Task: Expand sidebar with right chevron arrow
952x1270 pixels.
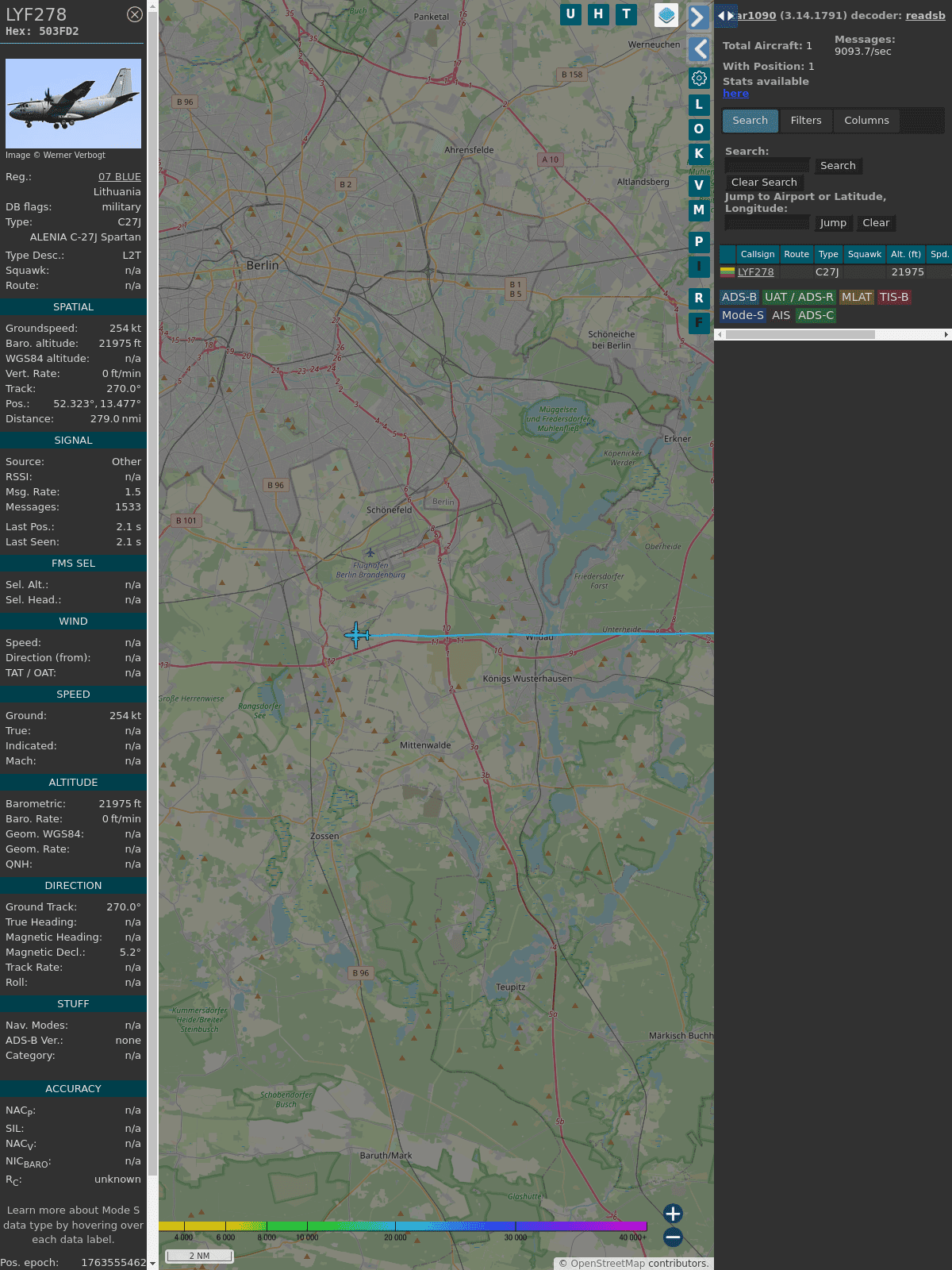Action: click(x=698, y=17)
